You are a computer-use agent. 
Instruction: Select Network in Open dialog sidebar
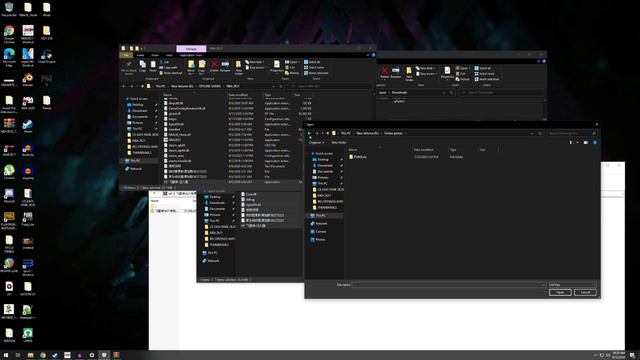coord(321,224)
